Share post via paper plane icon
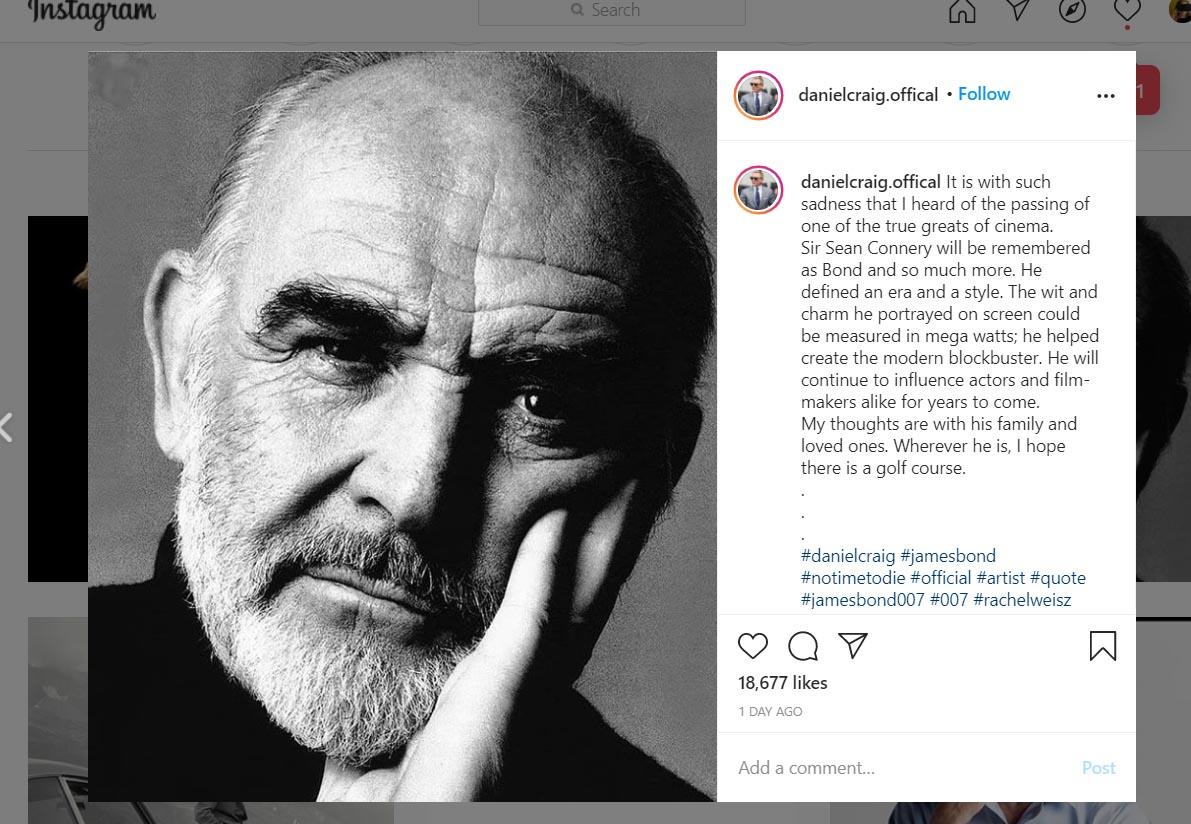 [x=853, y=646]
